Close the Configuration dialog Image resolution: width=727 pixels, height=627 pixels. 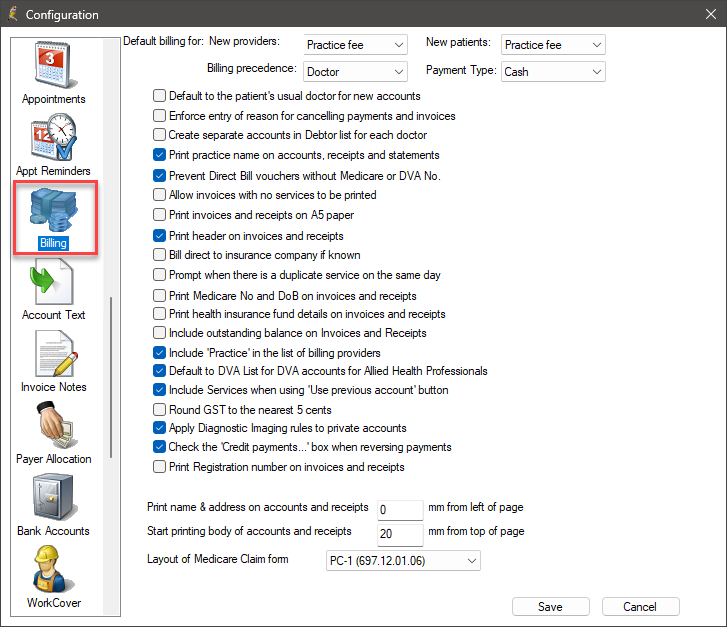pos(711,14)
